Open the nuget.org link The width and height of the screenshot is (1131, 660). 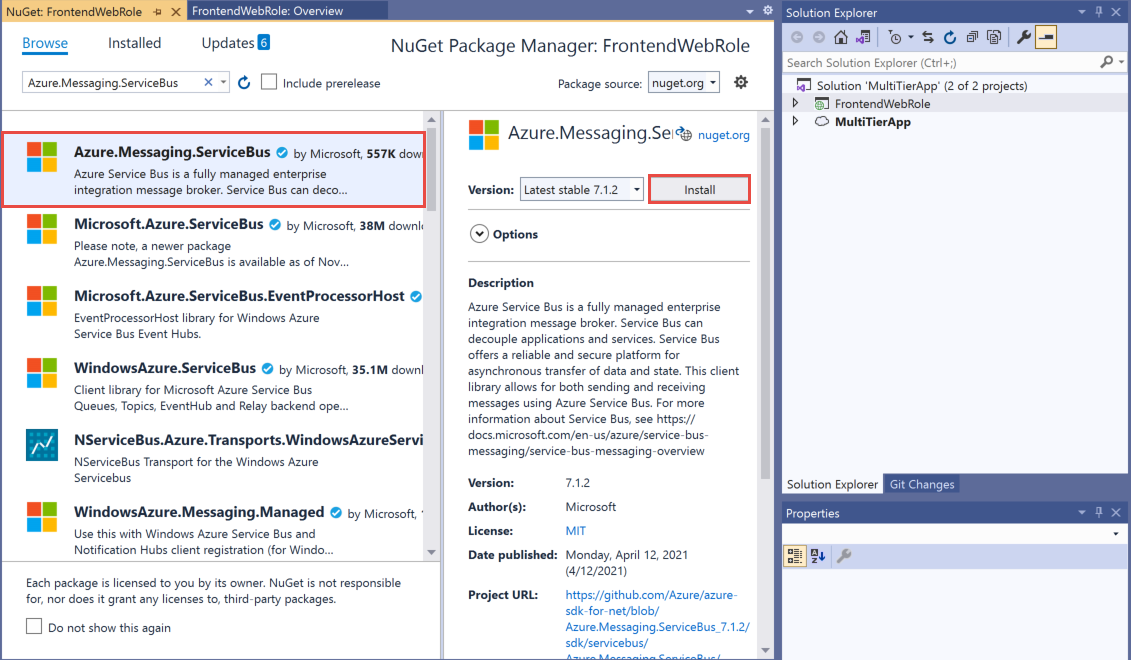coord(723,135)
